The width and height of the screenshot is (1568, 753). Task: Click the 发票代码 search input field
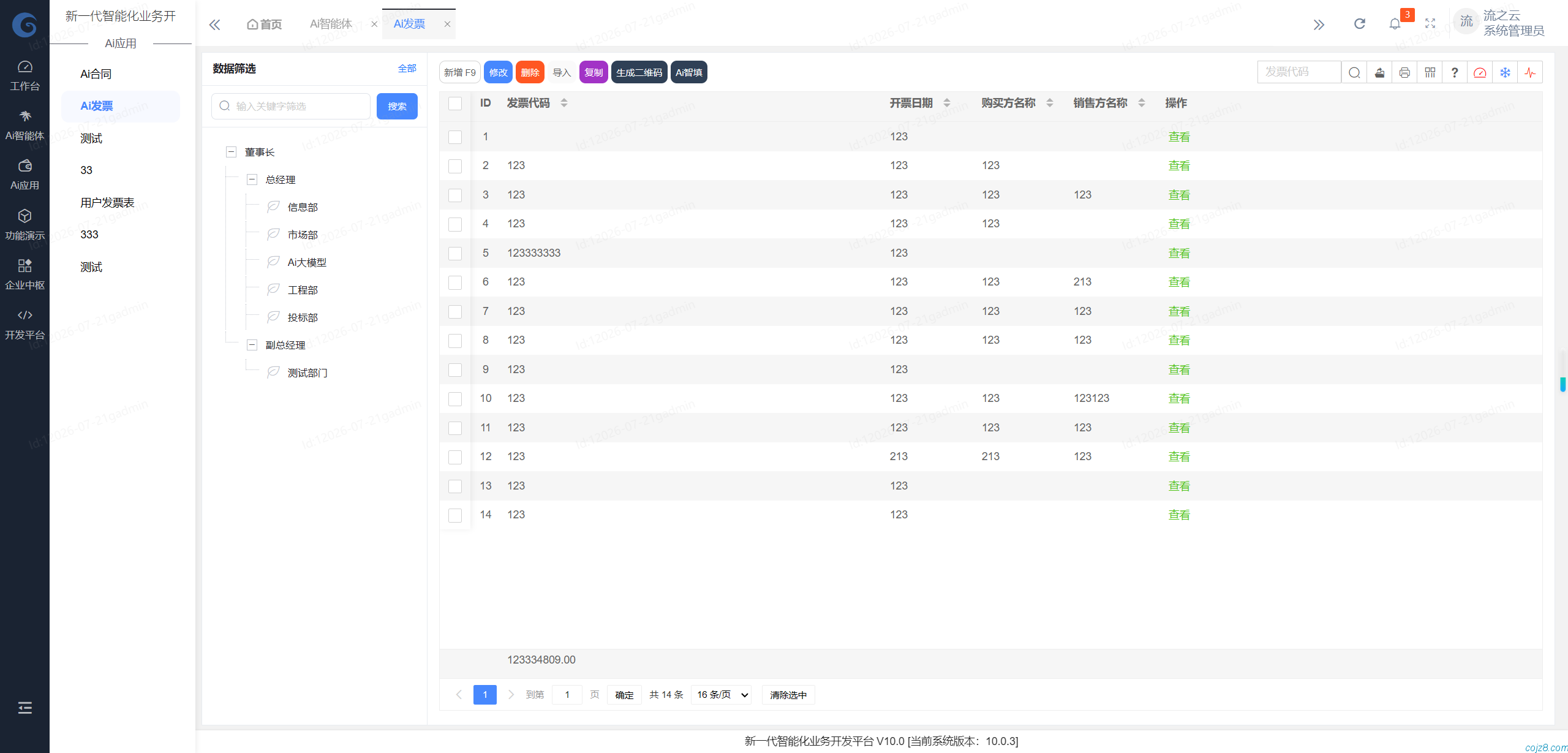click(1299, 72)
